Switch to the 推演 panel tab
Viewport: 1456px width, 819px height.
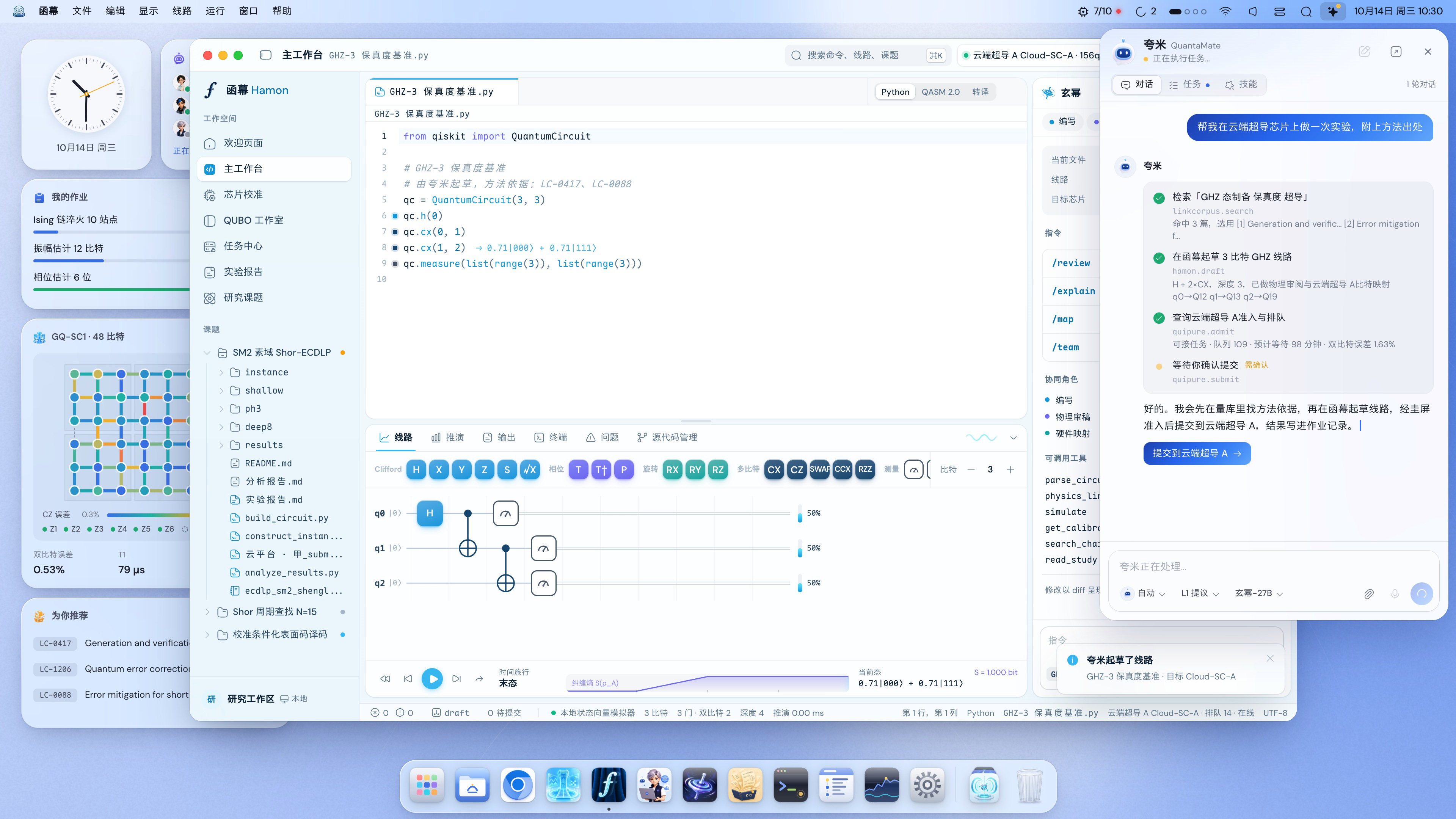448,438
